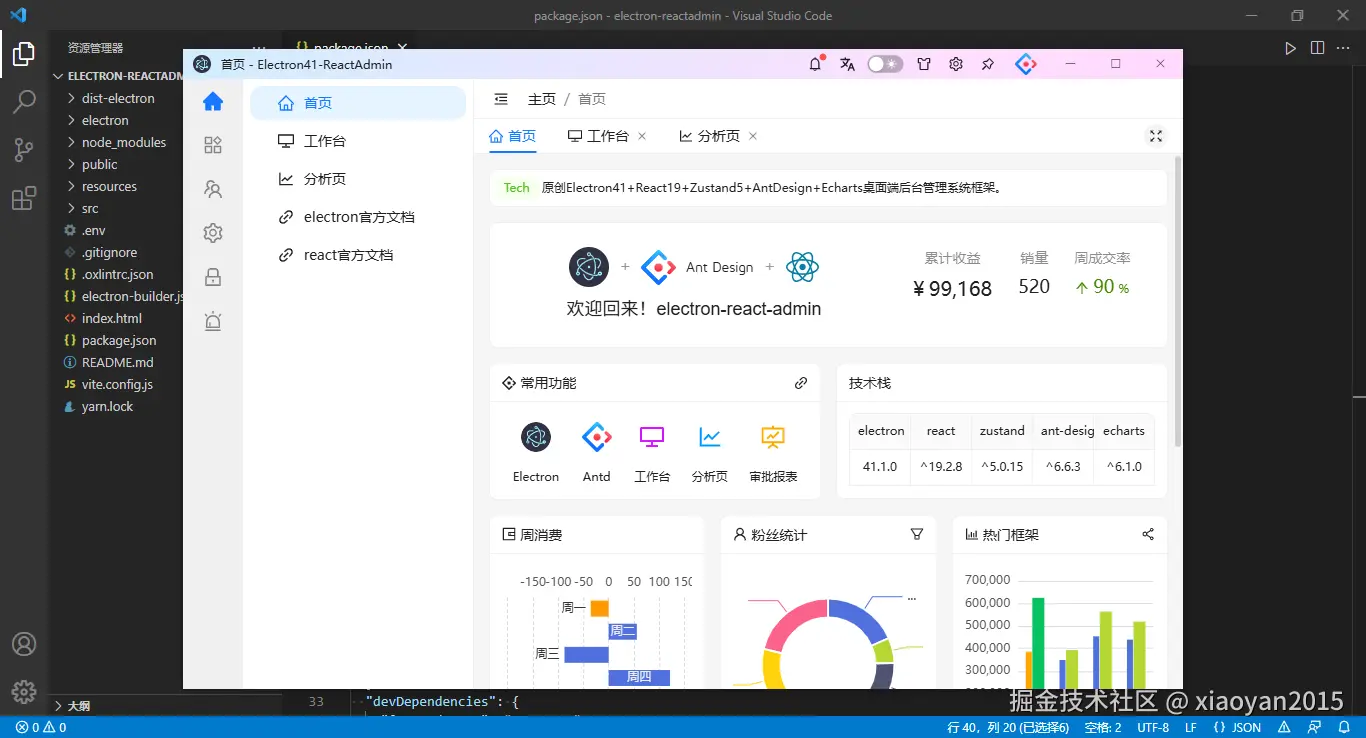The image size is (1366, 738).
Task: Pin the window with pin icon
Action: point(988,64)
